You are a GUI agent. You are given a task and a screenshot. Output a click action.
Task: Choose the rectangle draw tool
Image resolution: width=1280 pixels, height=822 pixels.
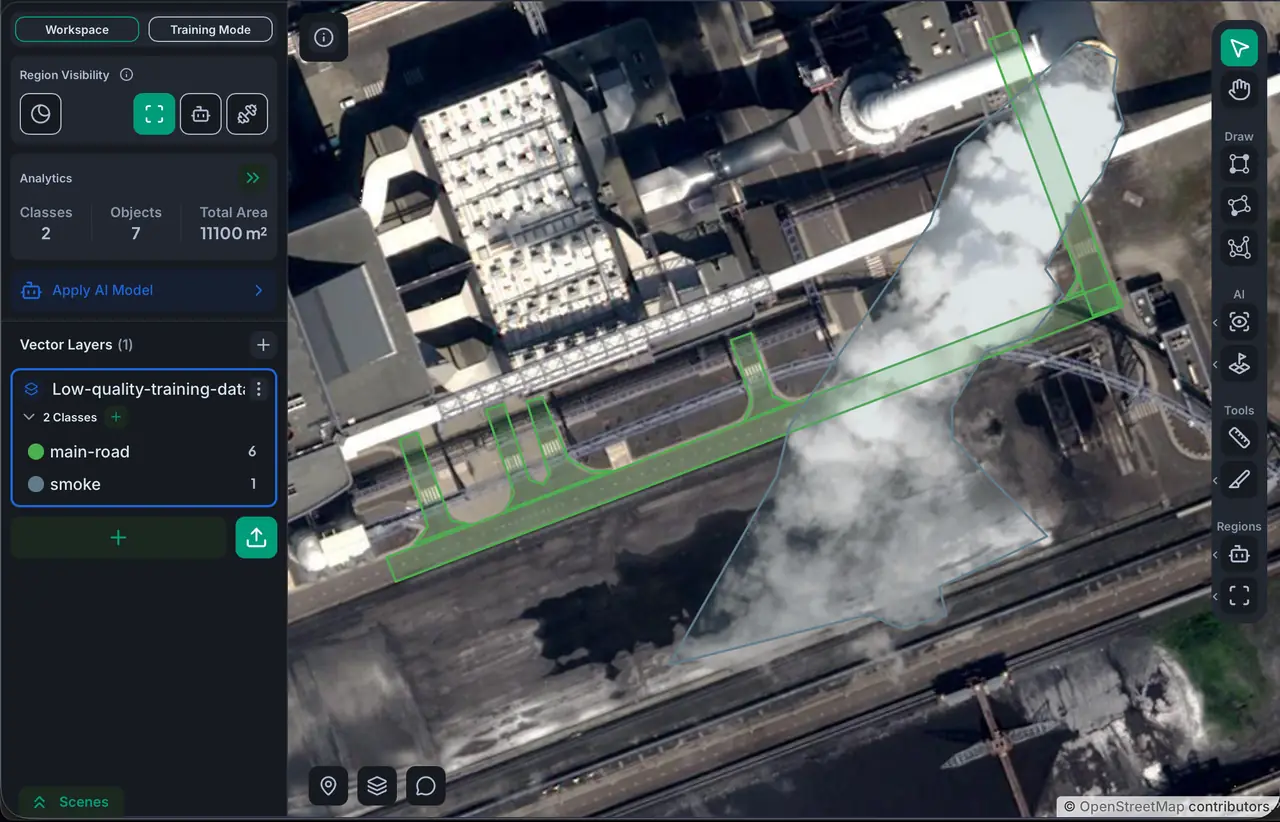pos(1239,163)
